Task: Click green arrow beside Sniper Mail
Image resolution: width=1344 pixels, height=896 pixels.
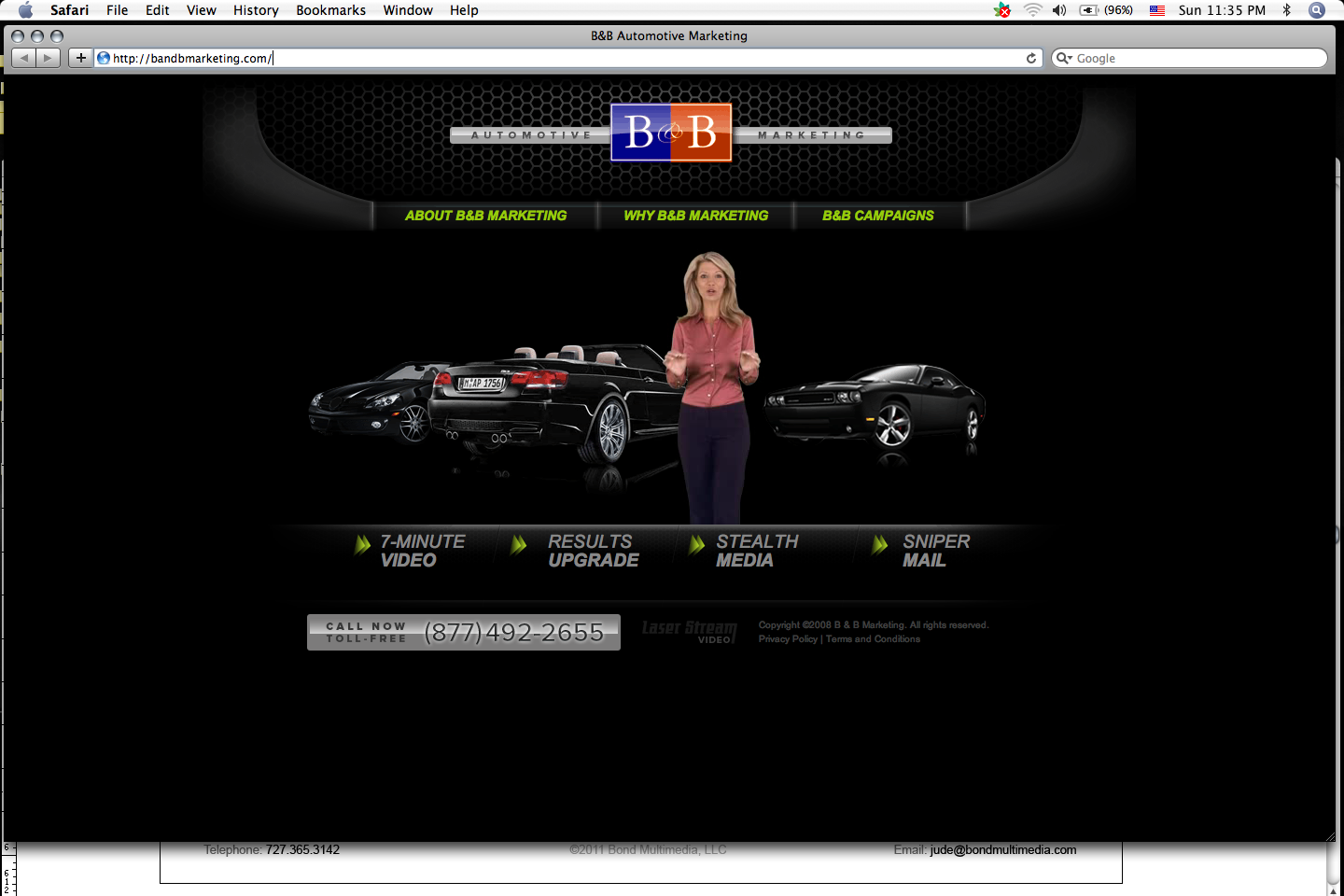Action: [x=879, y=545]
